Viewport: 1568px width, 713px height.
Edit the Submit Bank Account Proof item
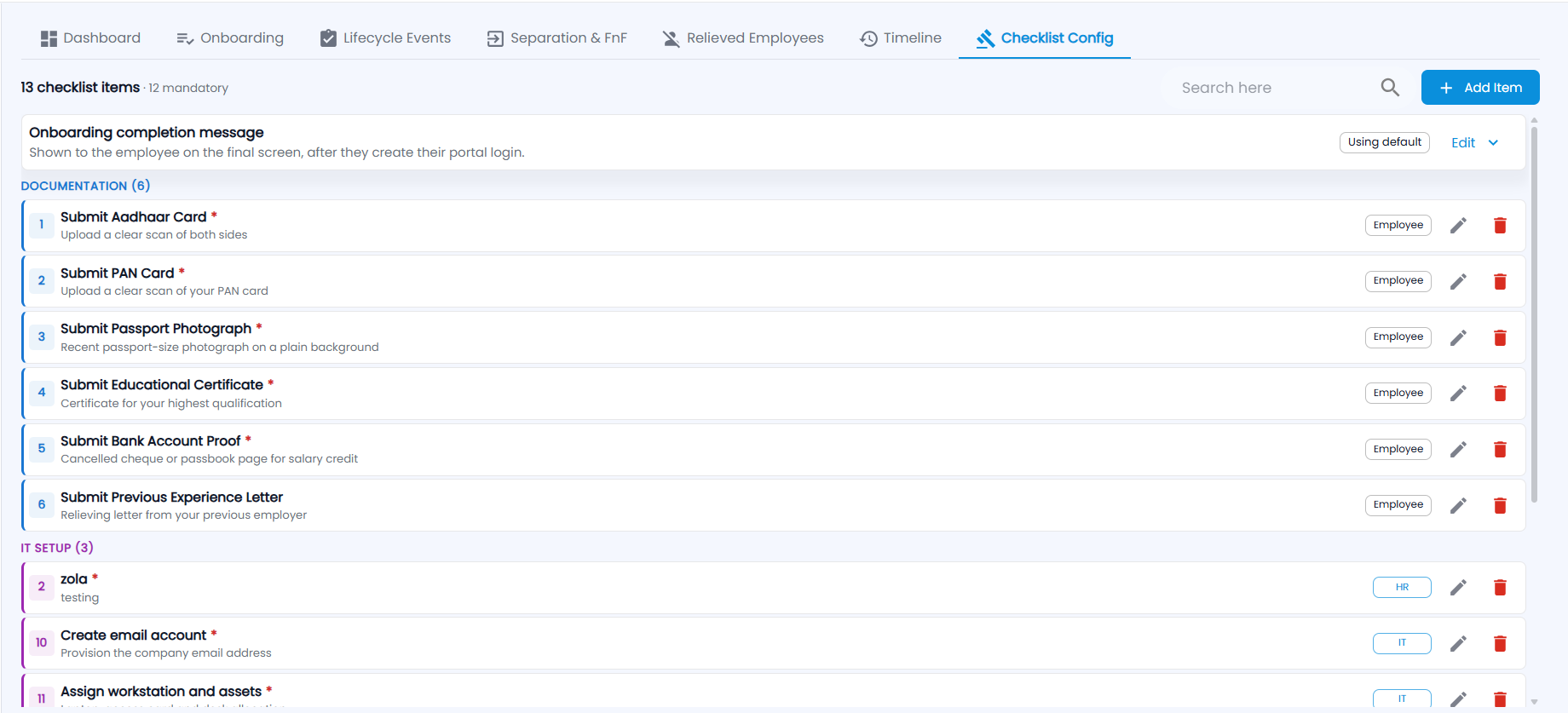coord(1459,449)
